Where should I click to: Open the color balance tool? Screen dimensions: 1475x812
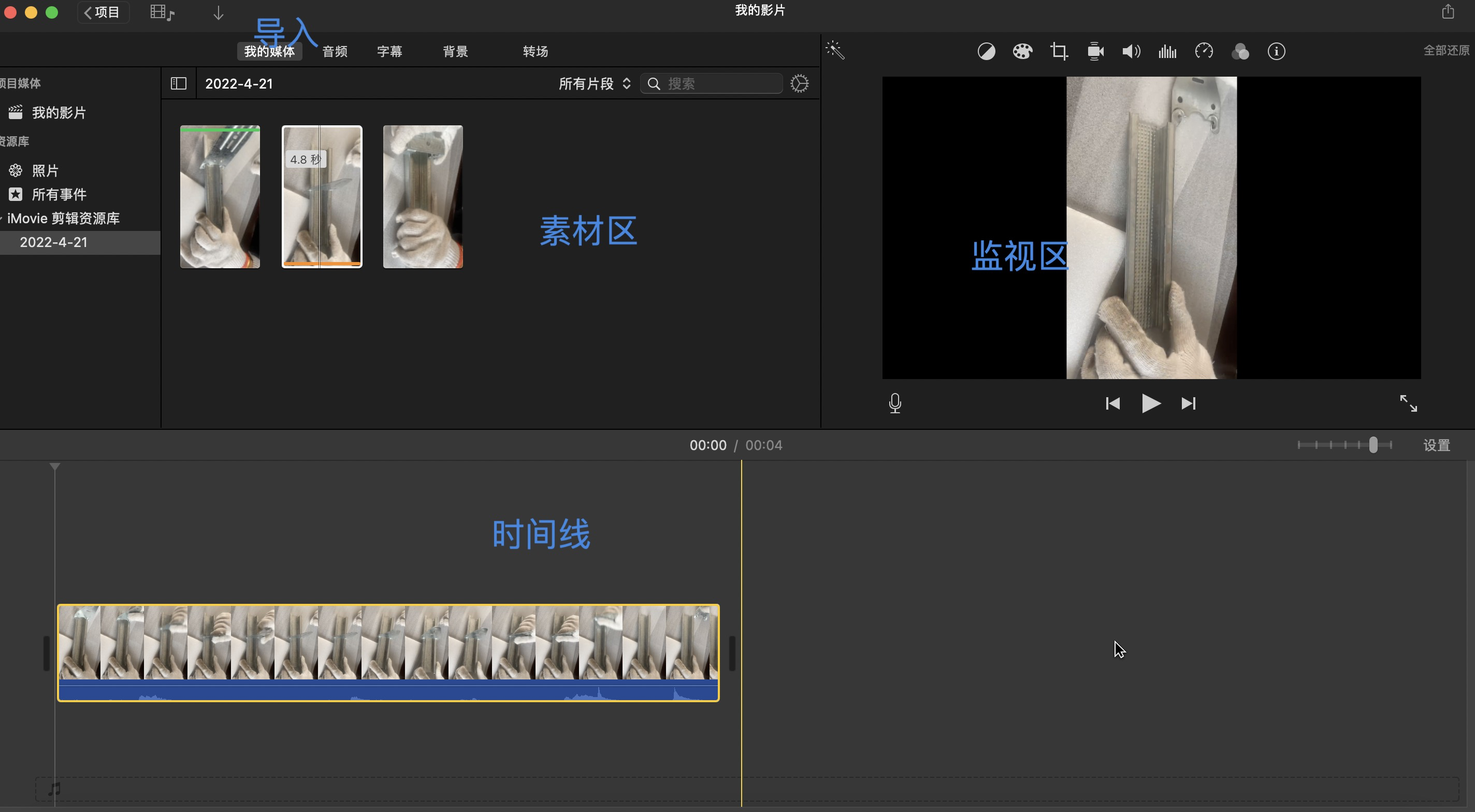986,52
